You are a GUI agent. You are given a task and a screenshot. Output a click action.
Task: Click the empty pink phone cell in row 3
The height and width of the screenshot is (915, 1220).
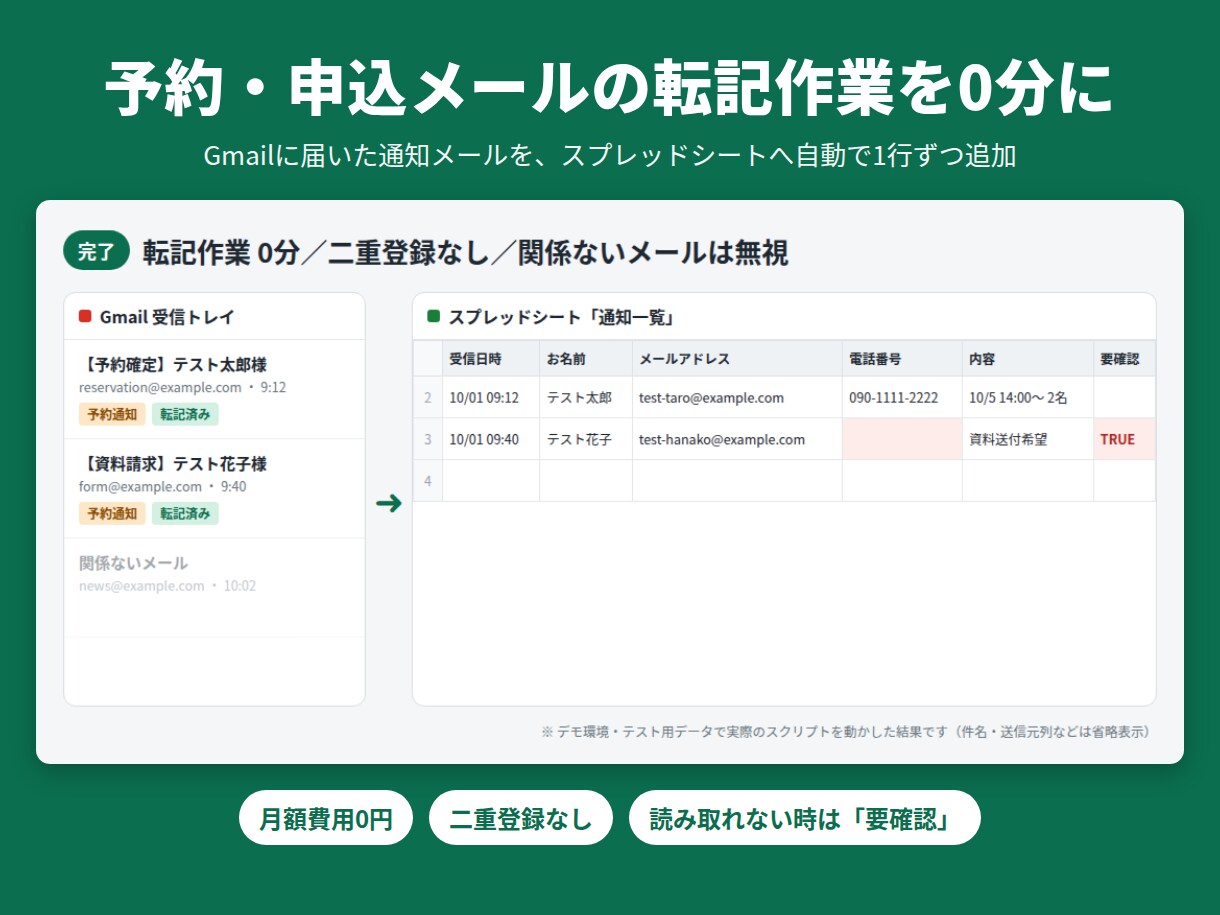[902, 439]
